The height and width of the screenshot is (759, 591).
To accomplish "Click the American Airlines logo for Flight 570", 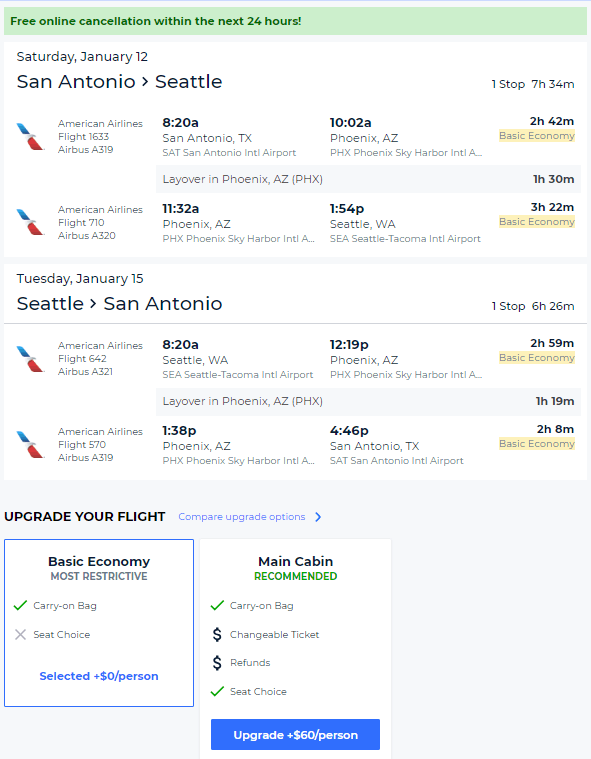I will [x=30, y=444].
